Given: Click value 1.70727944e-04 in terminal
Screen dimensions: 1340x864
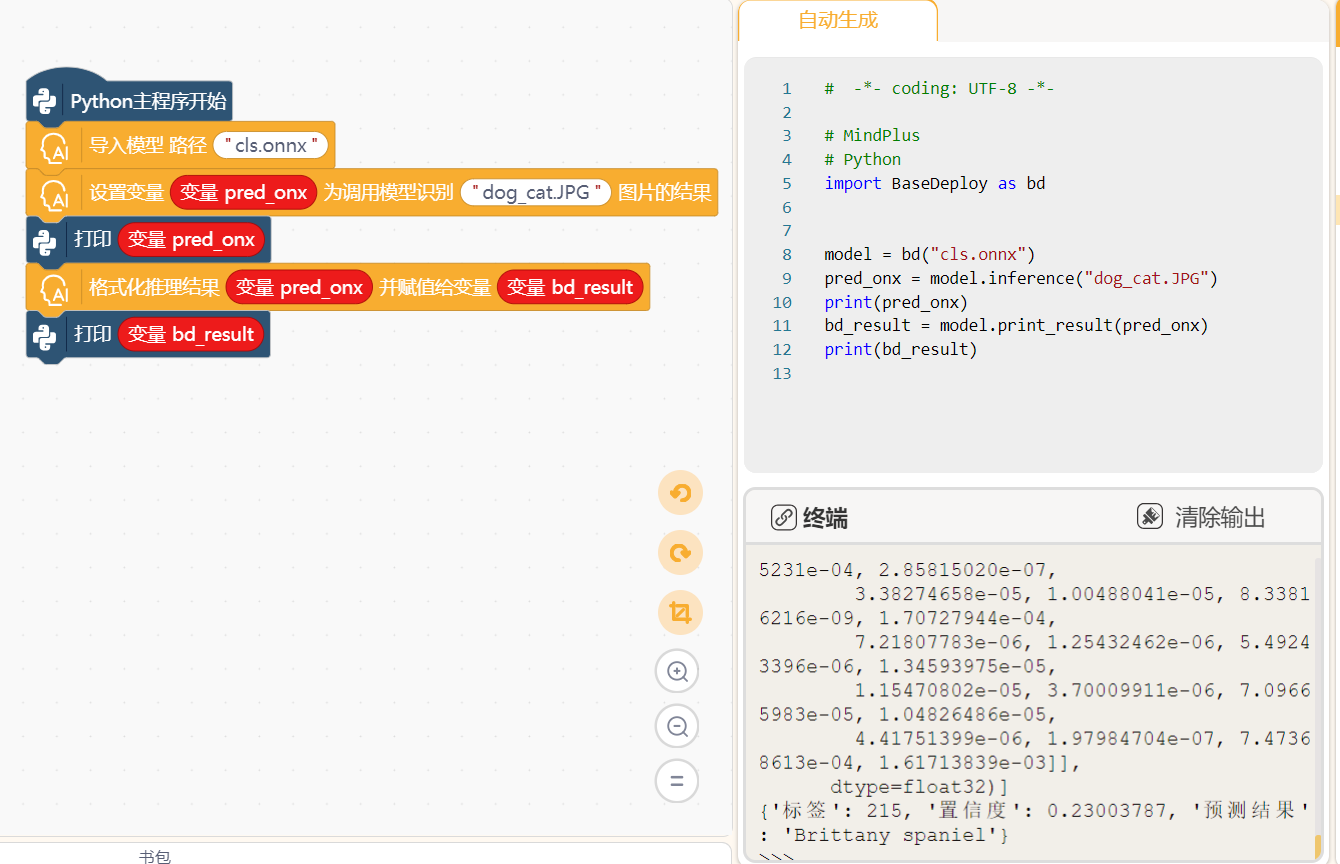Looking at the screenshot, I should tap(962, 619).
